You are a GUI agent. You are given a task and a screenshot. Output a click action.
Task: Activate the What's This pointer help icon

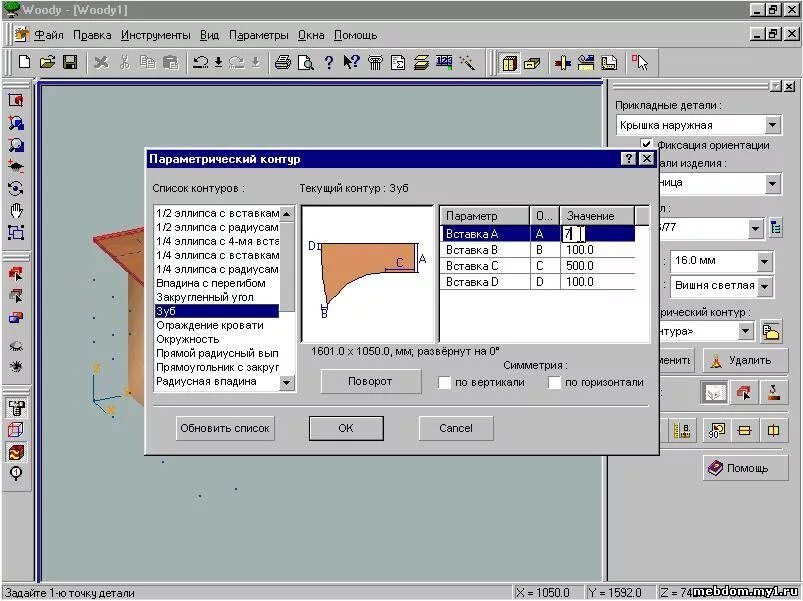[x=351, y=63]
